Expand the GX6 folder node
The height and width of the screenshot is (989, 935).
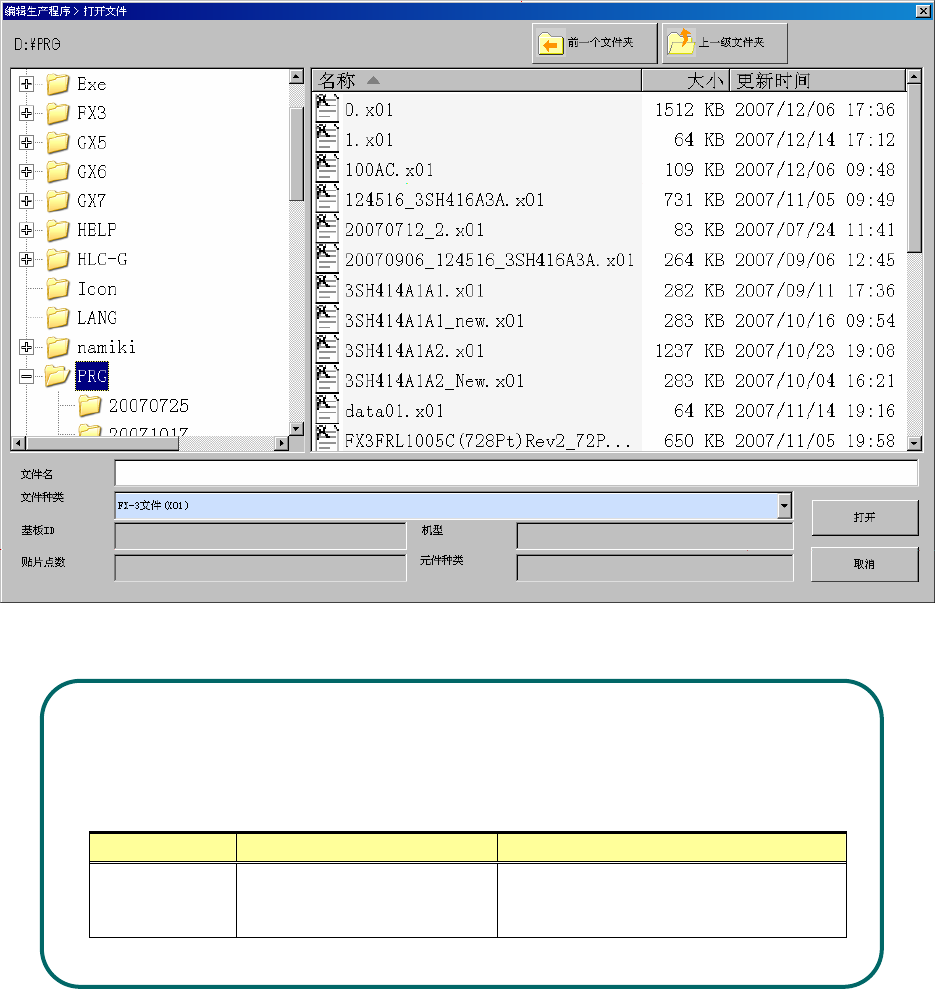tap(26, 172)
